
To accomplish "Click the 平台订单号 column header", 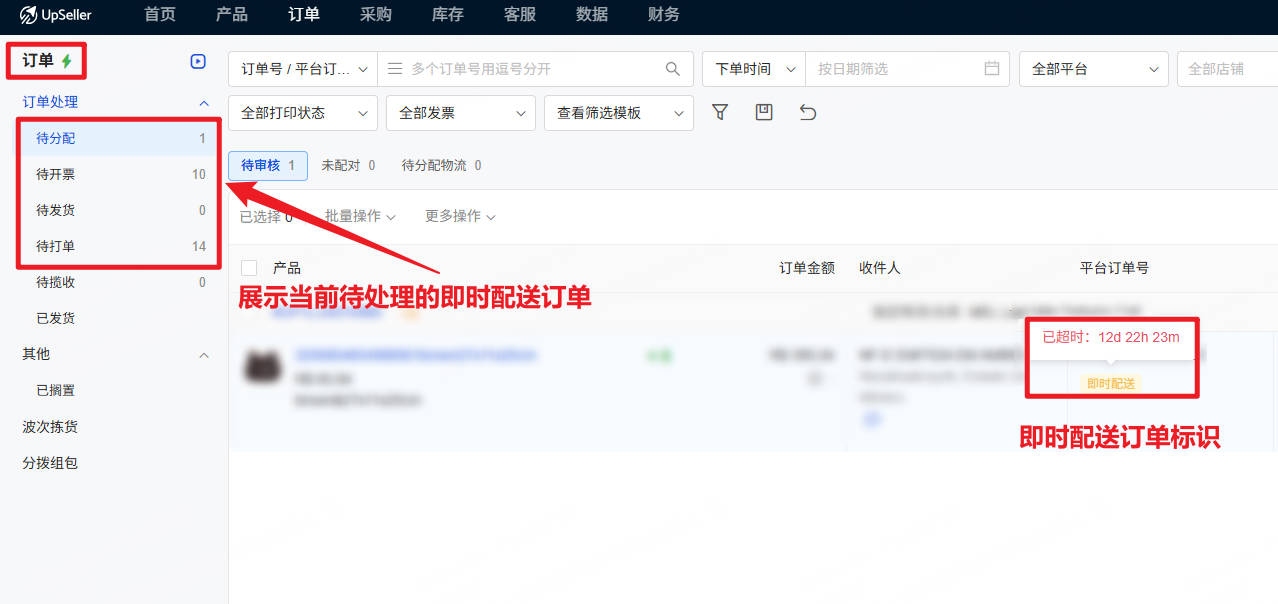I will (1114, 268).
